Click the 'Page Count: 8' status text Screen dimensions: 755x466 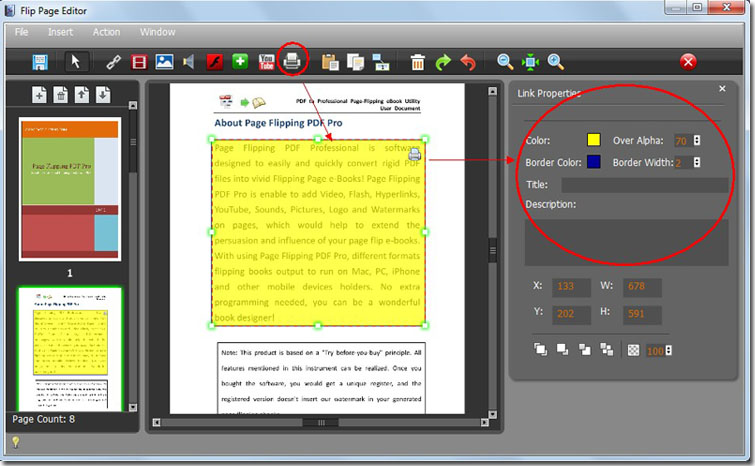click(x=43, y=419)
